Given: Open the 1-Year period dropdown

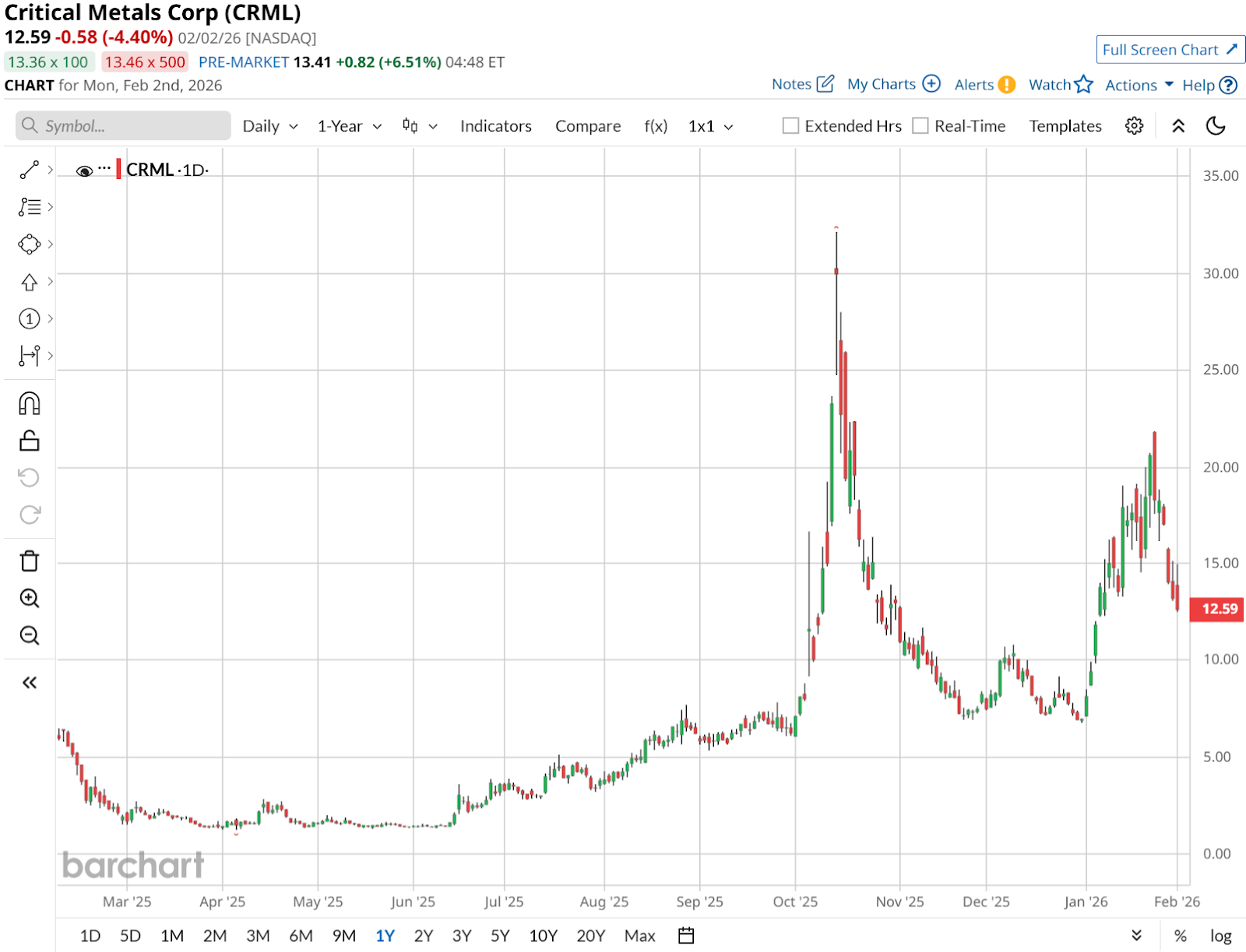Looking at the screenshot, I should [350, 126].
